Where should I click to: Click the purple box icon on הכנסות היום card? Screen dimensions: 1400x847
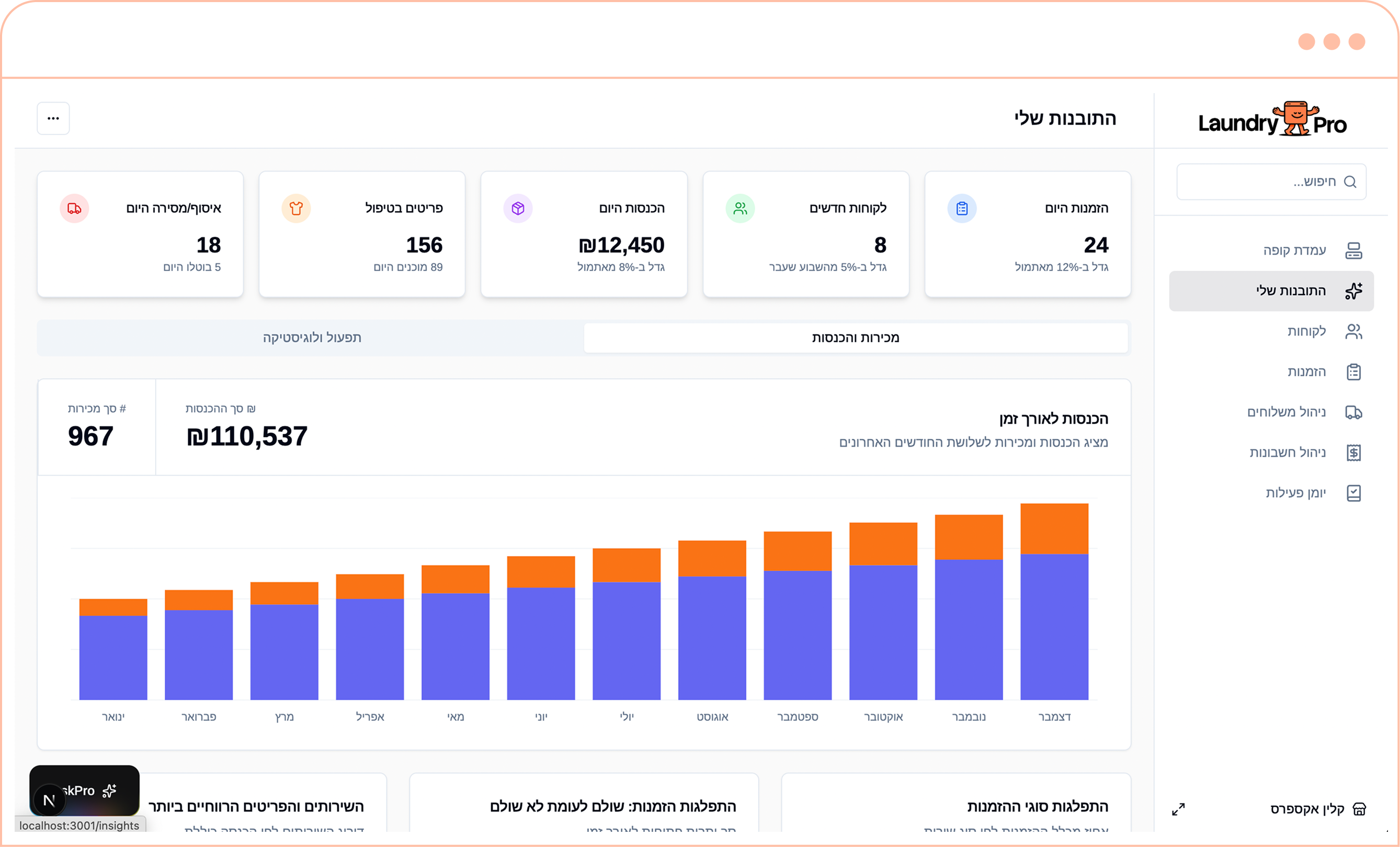click(518, 209)
